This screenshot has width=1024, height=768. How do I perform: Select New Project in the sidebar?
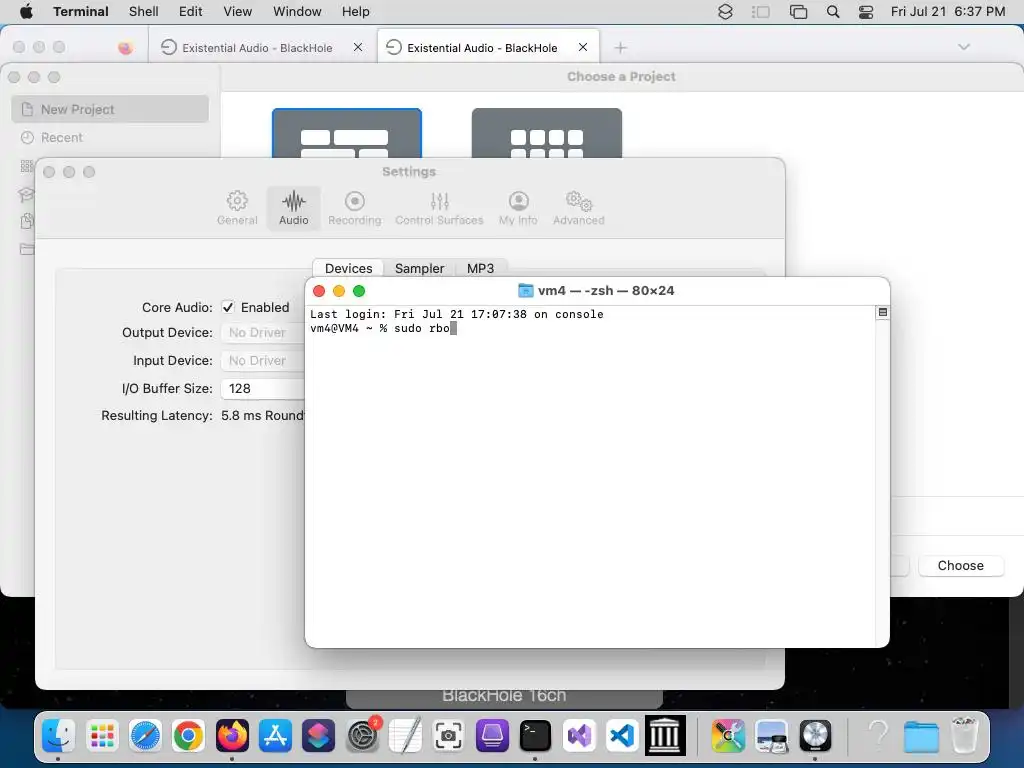[110, 109]
